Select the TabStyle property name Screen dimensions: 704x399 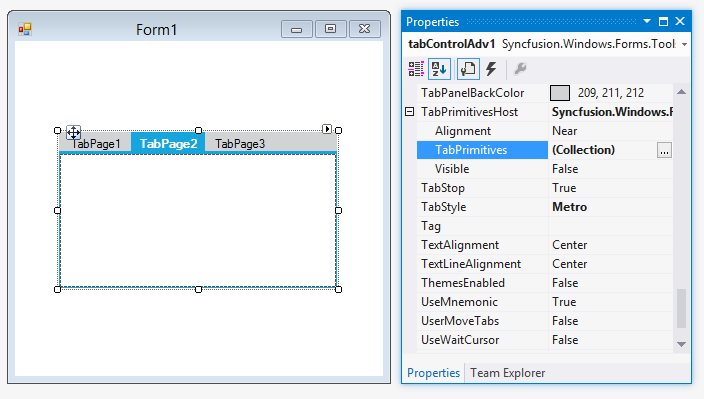pyautogui.click(x=444, y=207)
